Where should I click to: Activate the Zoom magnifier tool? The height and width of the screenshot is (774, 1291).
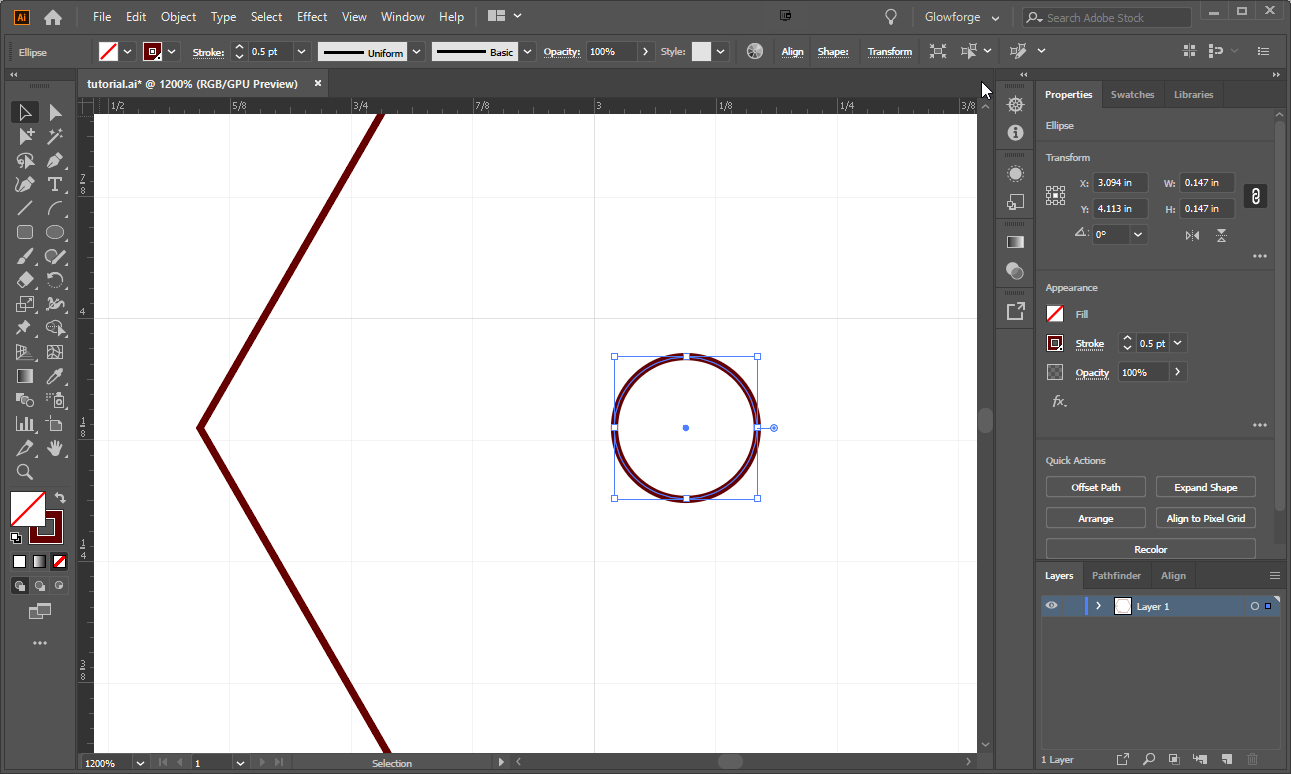point(25,472)
